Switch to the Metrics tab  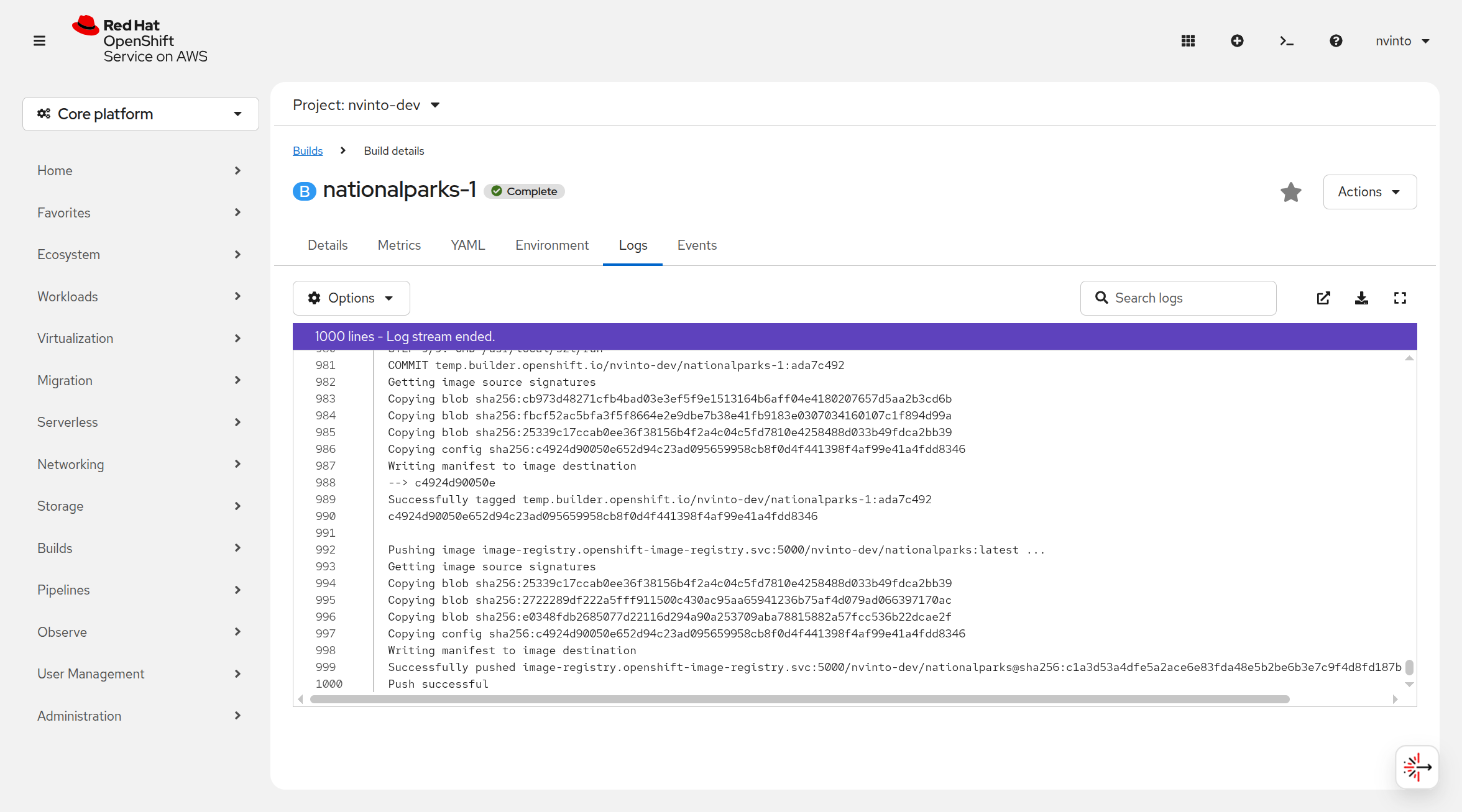coord(399,245)
